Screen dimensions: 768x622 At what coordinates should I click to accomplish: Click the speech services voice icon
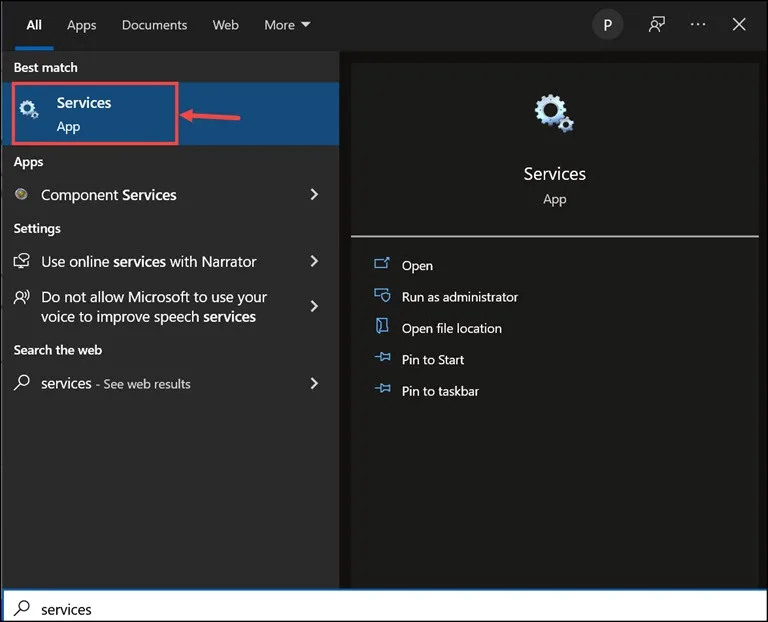tap(22, 297)
